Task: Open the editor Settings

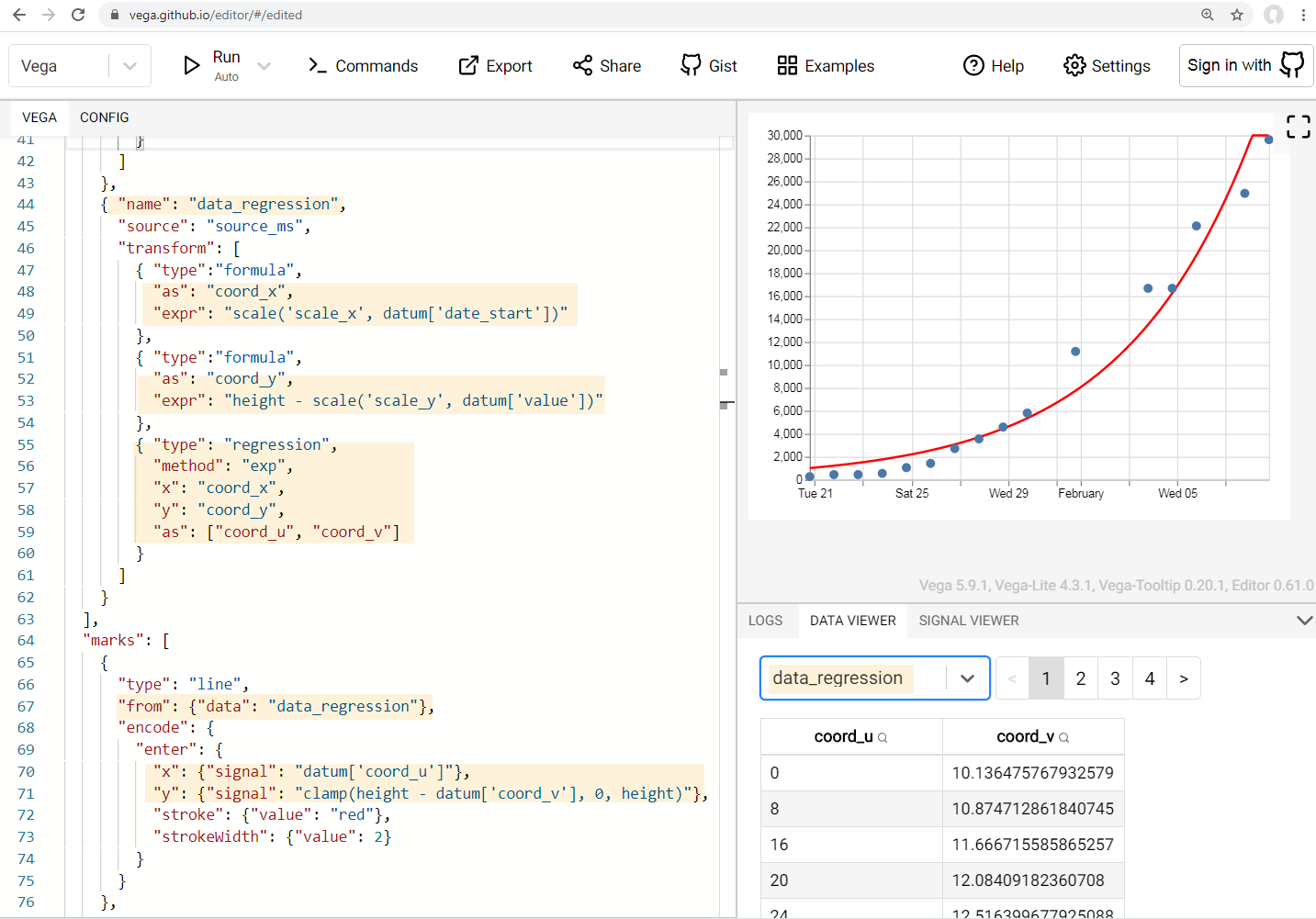Action: coord(1107,65)
